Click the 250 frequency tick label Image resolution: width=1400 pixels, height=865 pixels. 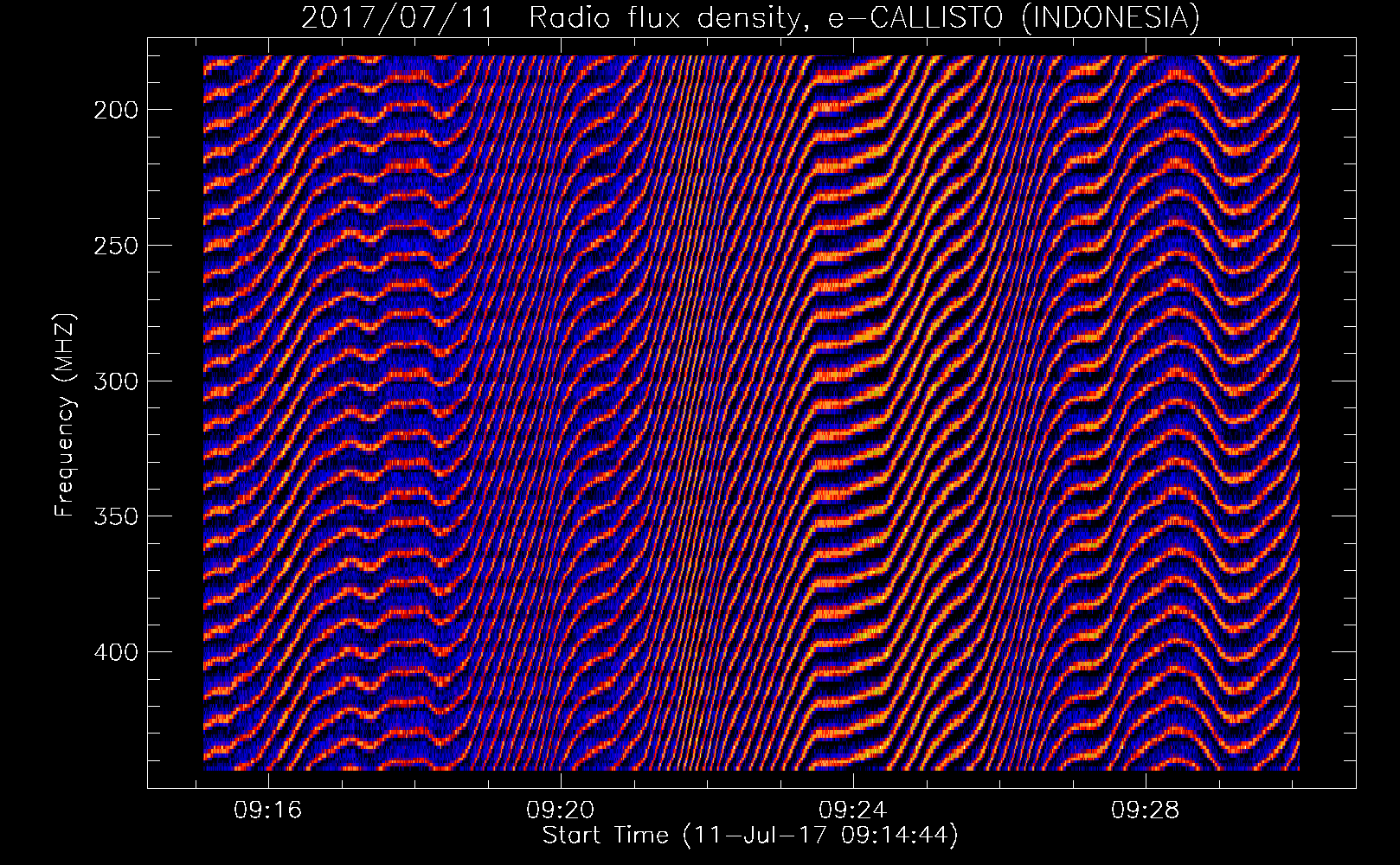click(x=116, y=246)
